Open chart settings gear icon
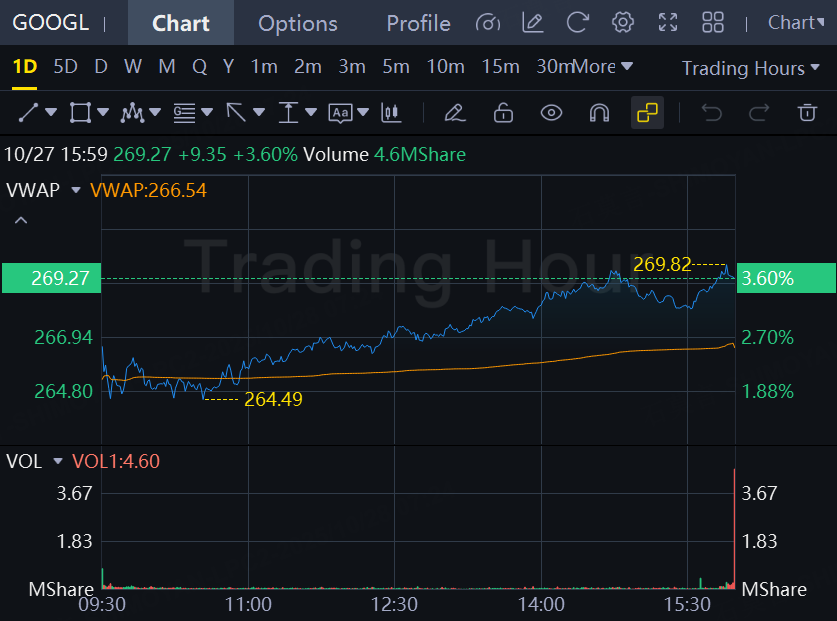The width and height of the screenshot is (837, 621). pos(623,22)
